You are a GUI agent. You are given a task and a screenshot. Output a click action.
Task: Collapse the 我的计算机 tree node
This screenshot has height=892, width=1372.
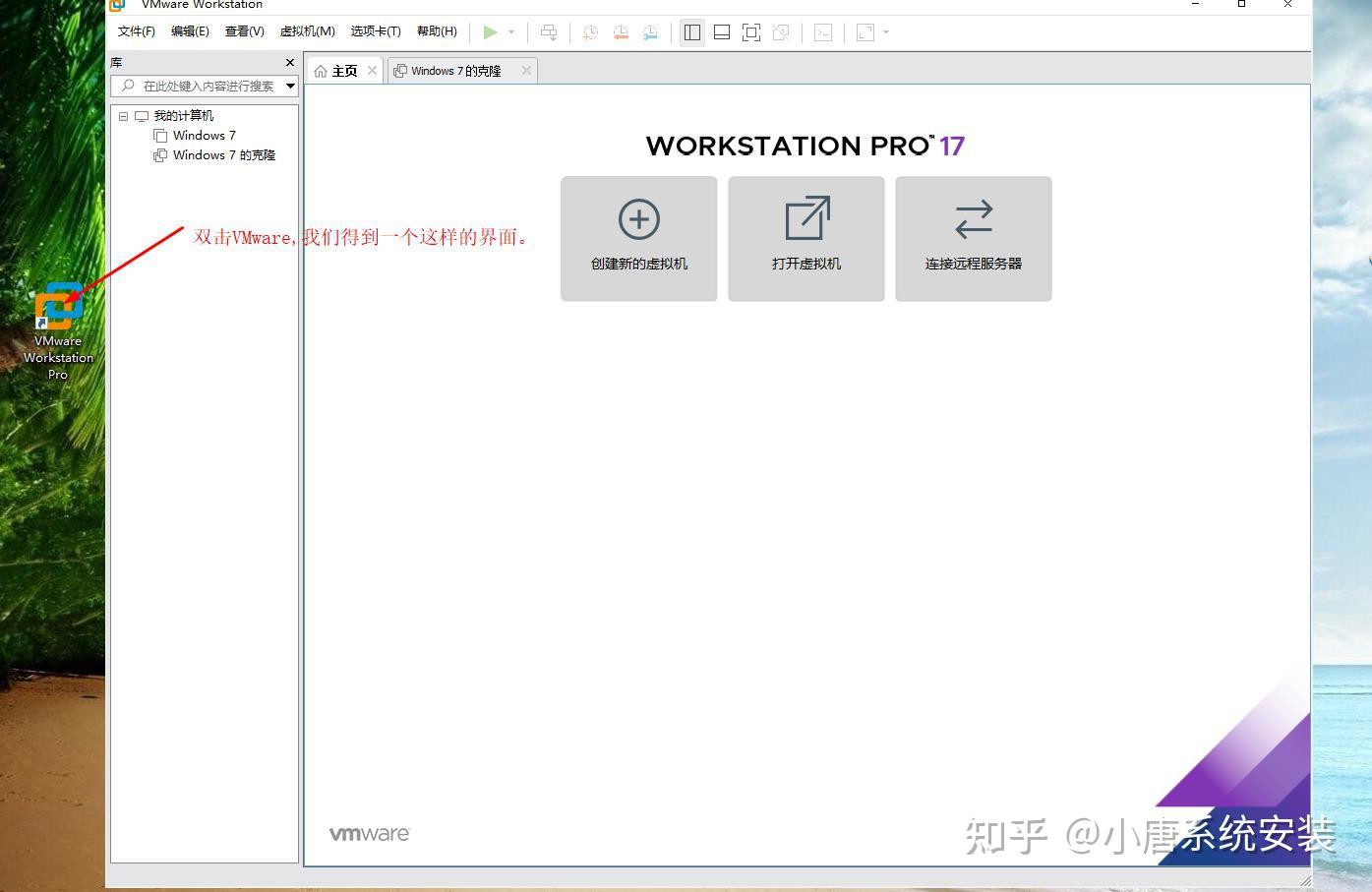click(124, 116)
